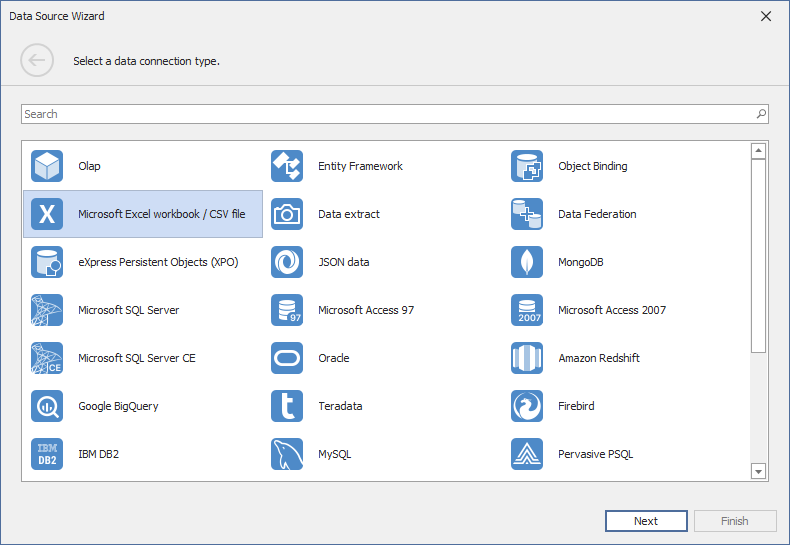The width and height of the screenshot is (790, 545).
Task: Select the Google BigQuery label
Action: tap(118, 406)
